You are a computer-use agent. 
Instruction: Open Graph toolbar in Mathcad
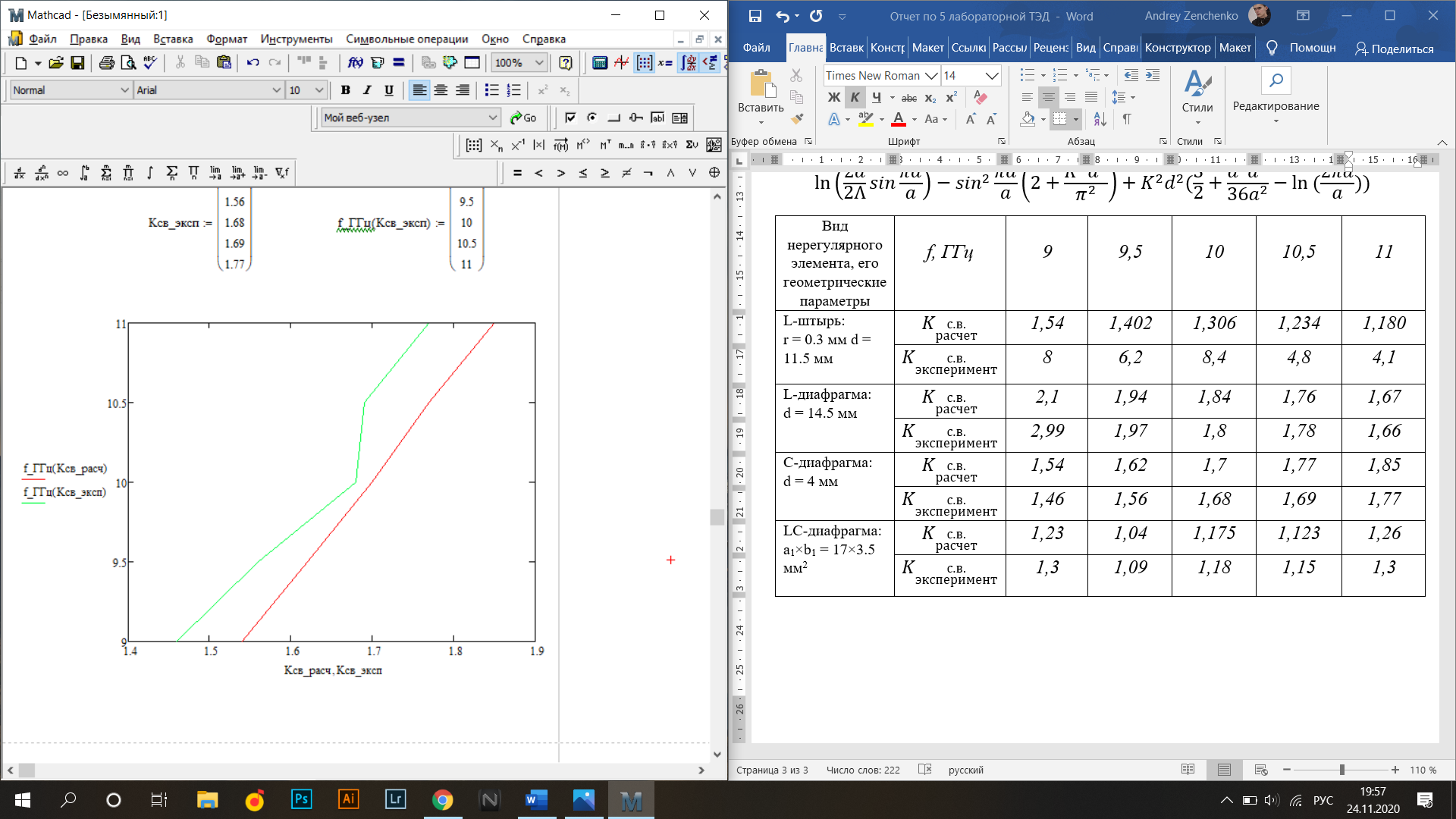pos(622,63)
